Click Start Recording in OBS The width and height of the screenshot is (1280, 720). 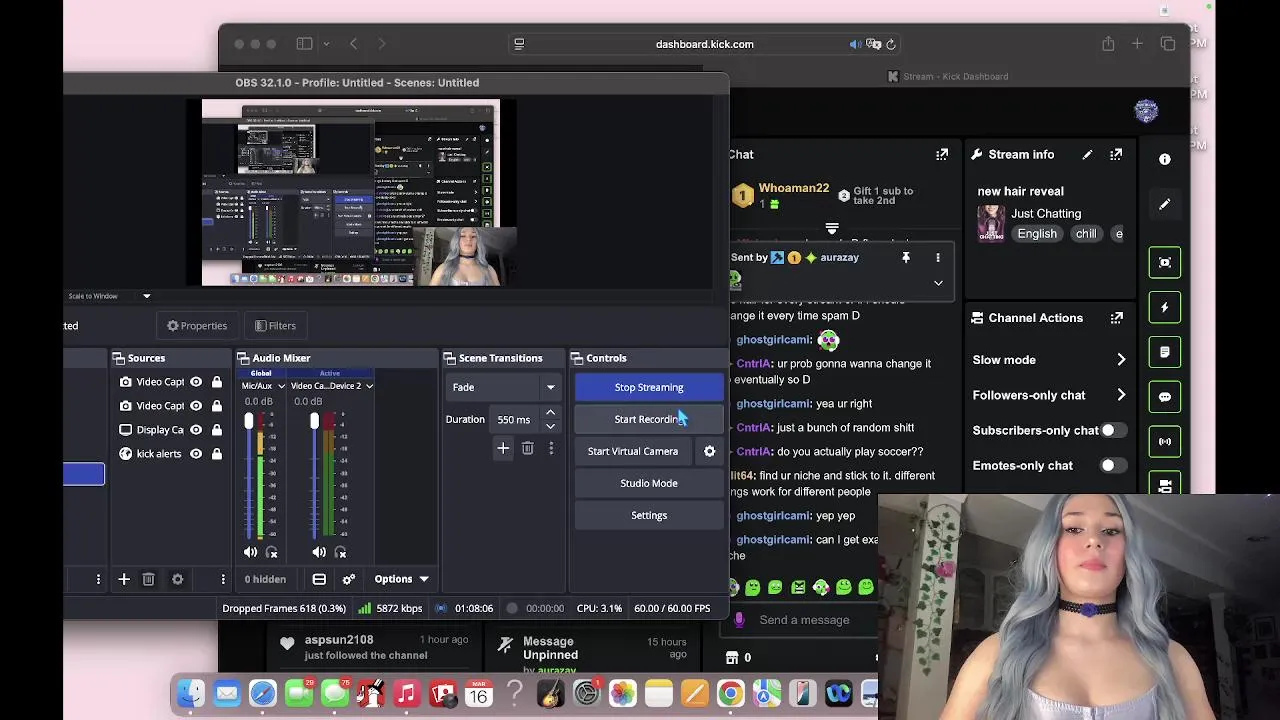pos(649,419)
